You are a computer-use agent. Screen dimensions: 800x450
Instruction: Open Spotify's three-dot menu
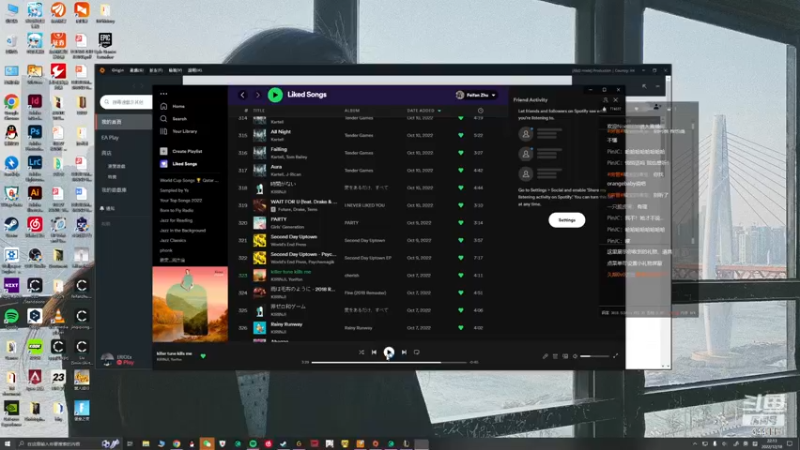pyautogui.click(x=163, y=94)
